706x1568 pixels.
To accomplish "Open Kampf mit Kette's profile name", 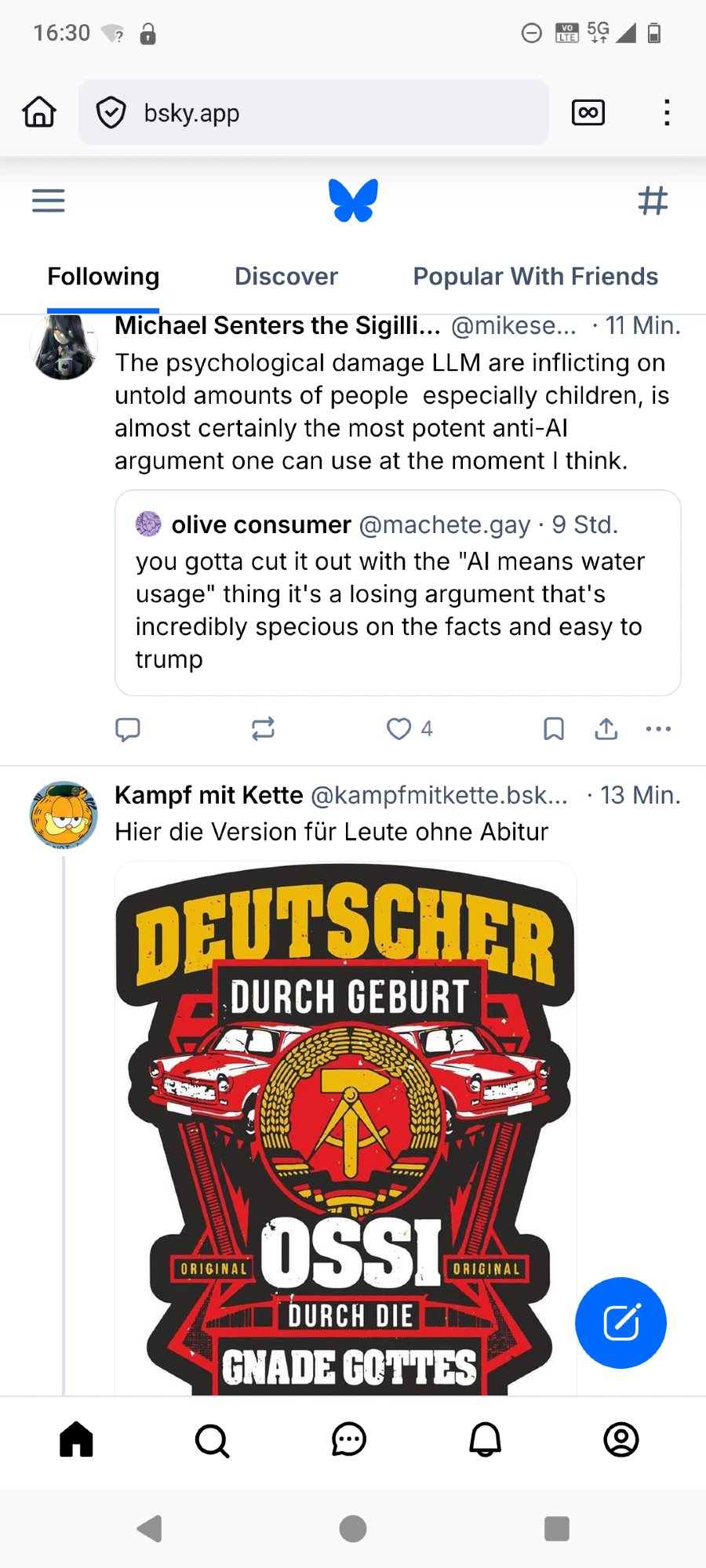I will (209, 795).
